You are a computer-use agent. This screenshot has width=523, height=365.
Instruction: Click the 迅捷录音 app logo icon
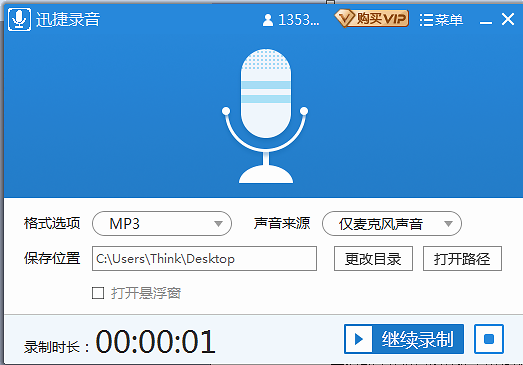point(19,19)
